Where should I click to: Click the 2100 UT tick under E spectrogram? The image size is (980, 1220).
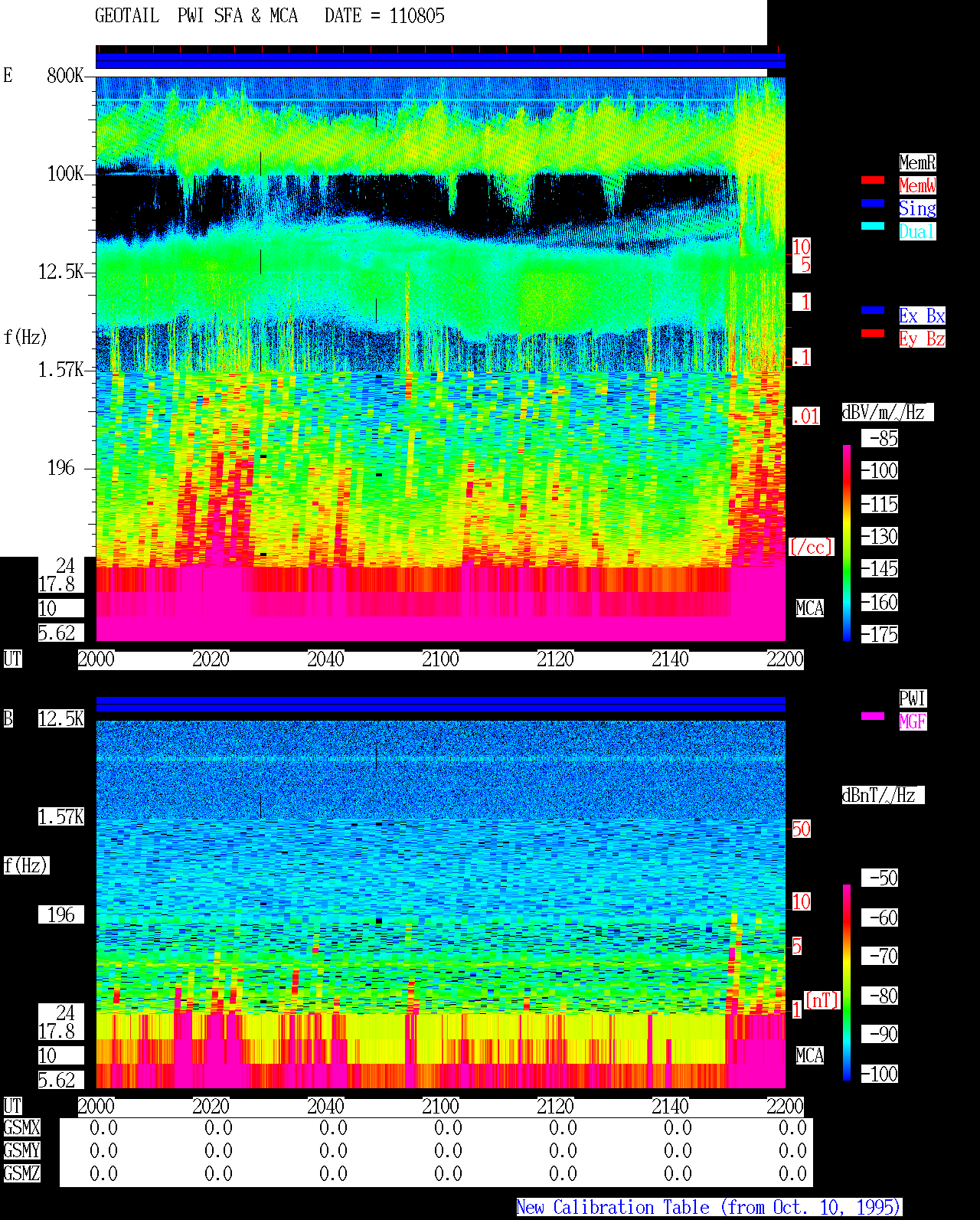440,659
